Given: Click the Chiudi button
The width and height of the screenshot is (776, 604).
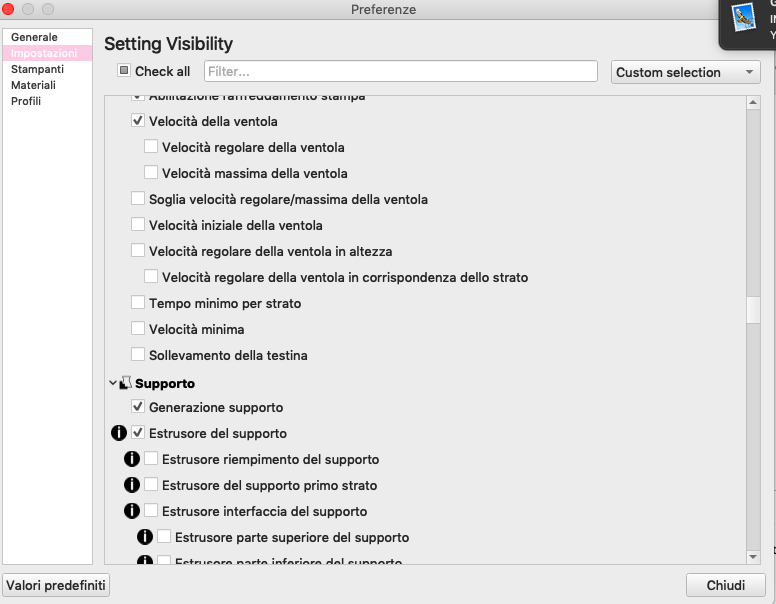Looking at the screenshot, I should (725, 585).
